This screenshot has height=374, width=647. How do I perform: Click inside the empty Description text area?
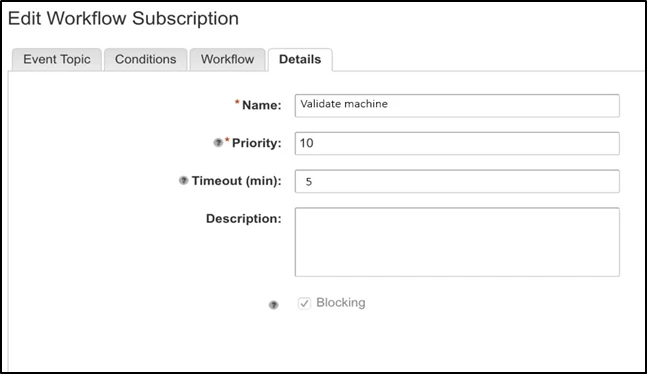(x=457, y=242)
